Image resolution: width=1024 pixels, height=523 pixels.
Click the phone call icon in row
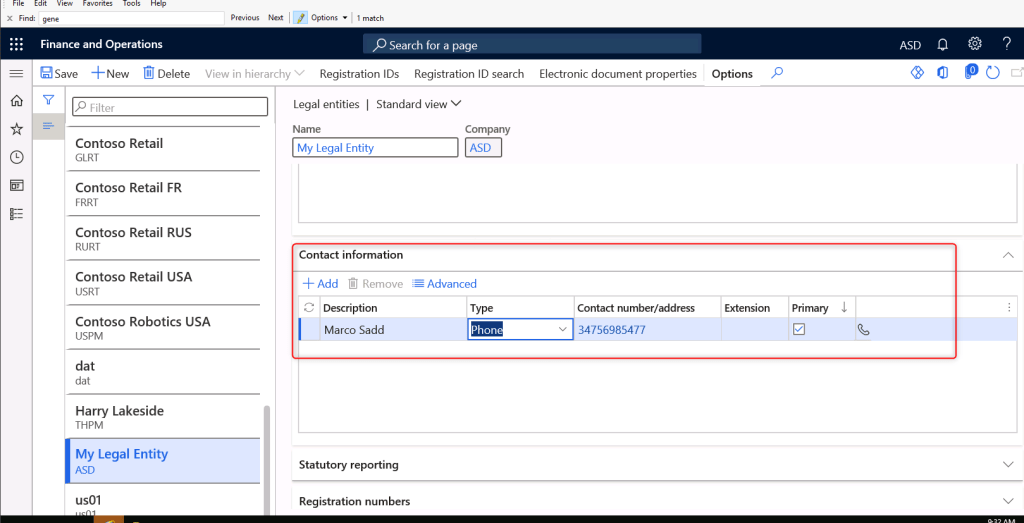(x=864, y=330)
